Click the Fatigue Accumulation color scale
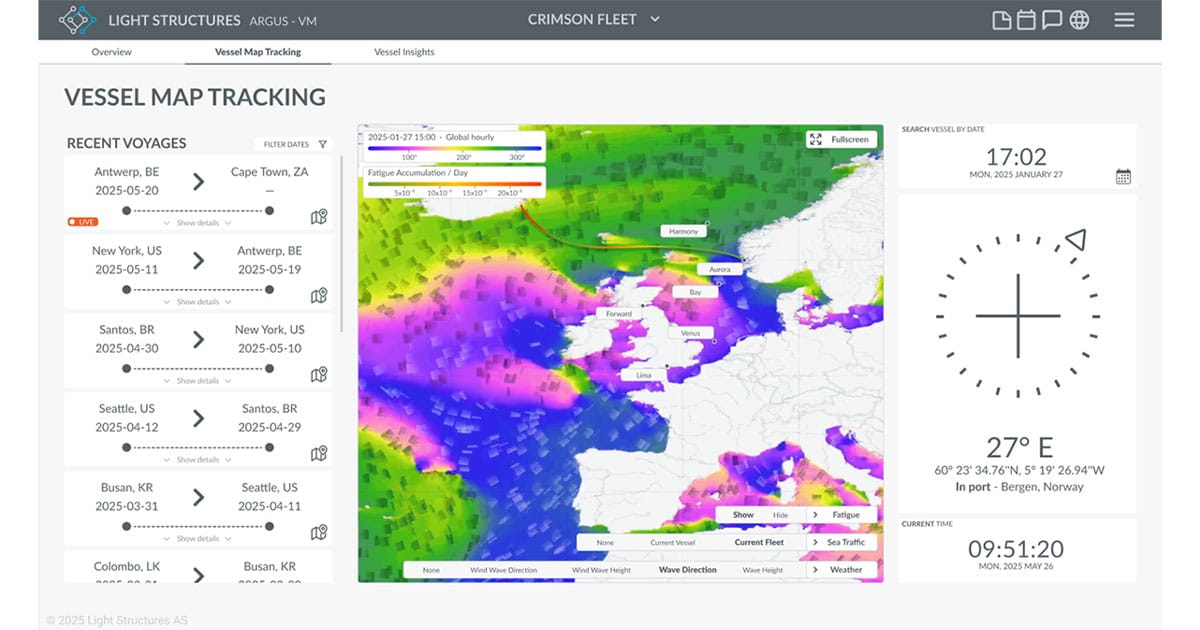This screenshot has width=1200, height=630. 453,183
